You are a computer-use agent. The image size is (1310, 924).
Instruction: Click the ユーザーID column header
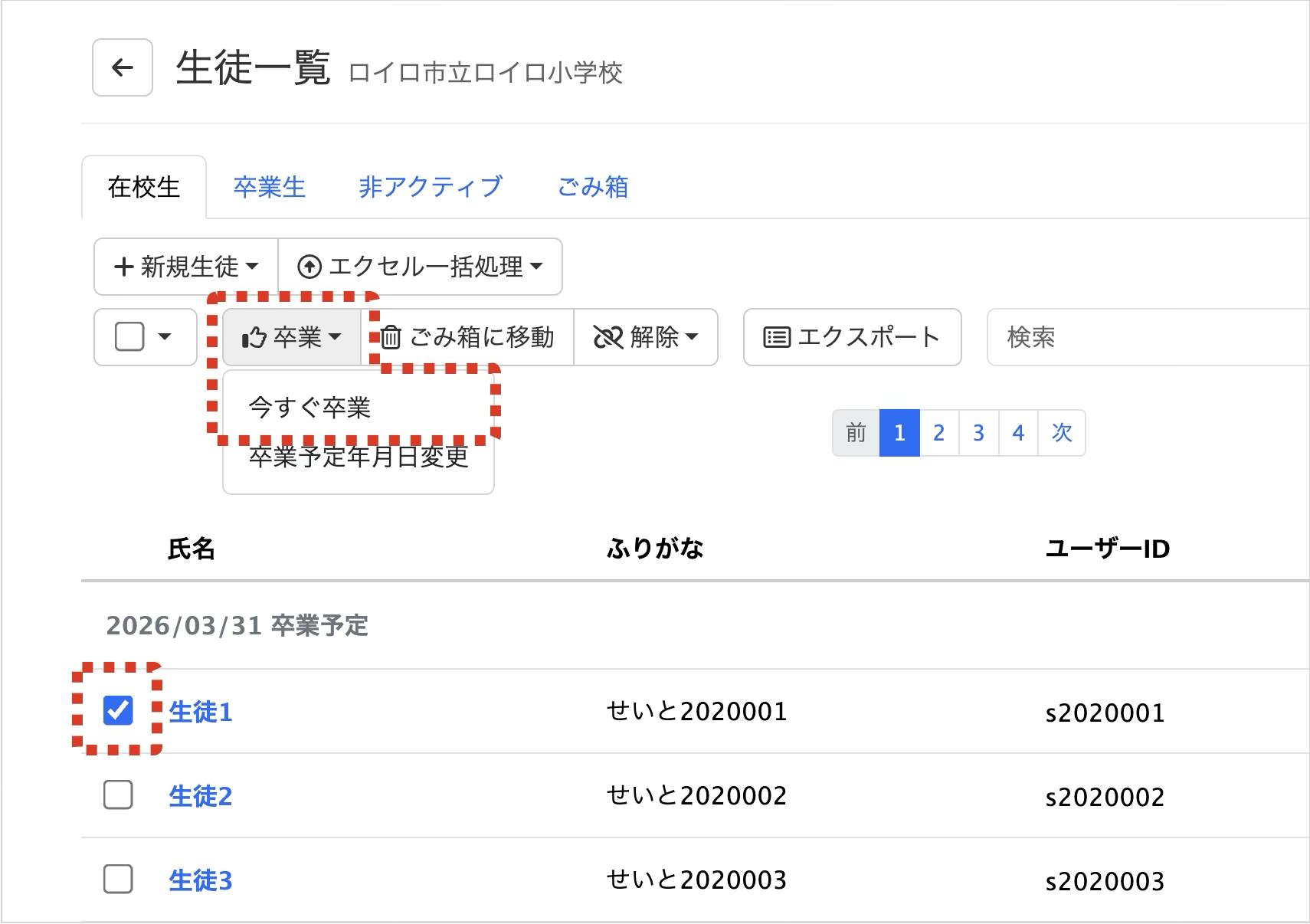(1108, 549)
